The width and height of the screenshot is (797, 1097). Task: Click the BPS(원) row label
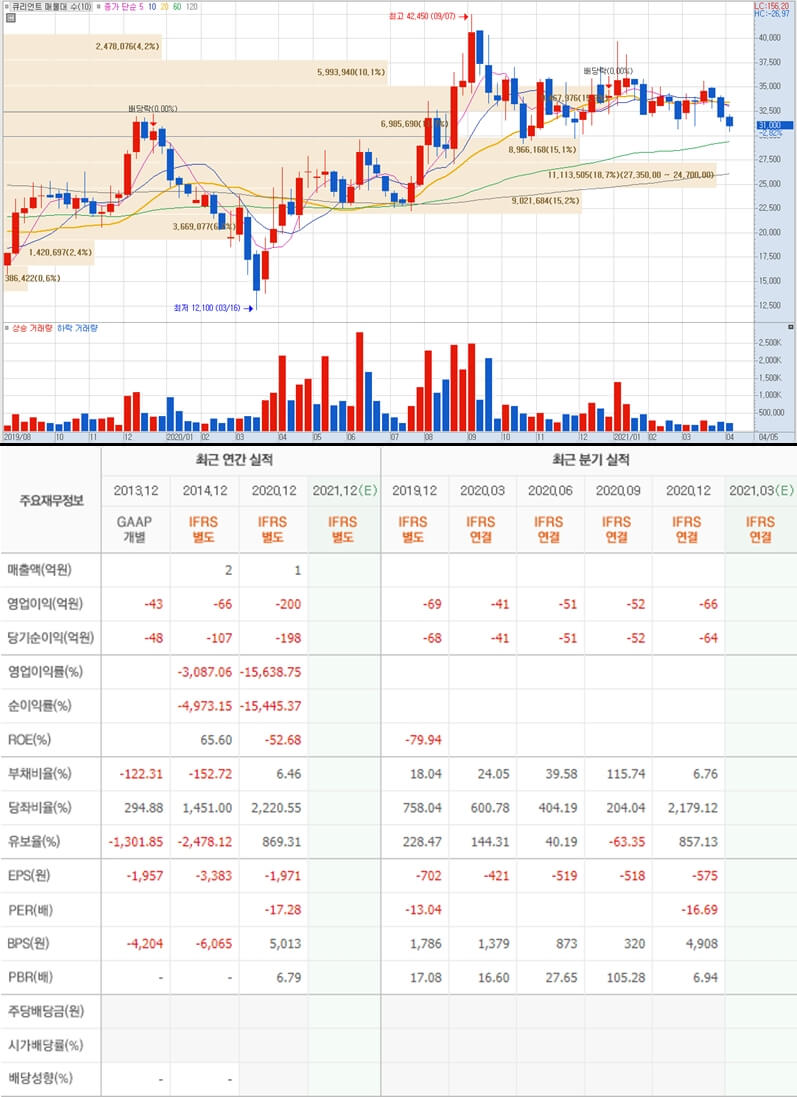tap(29, 943)
